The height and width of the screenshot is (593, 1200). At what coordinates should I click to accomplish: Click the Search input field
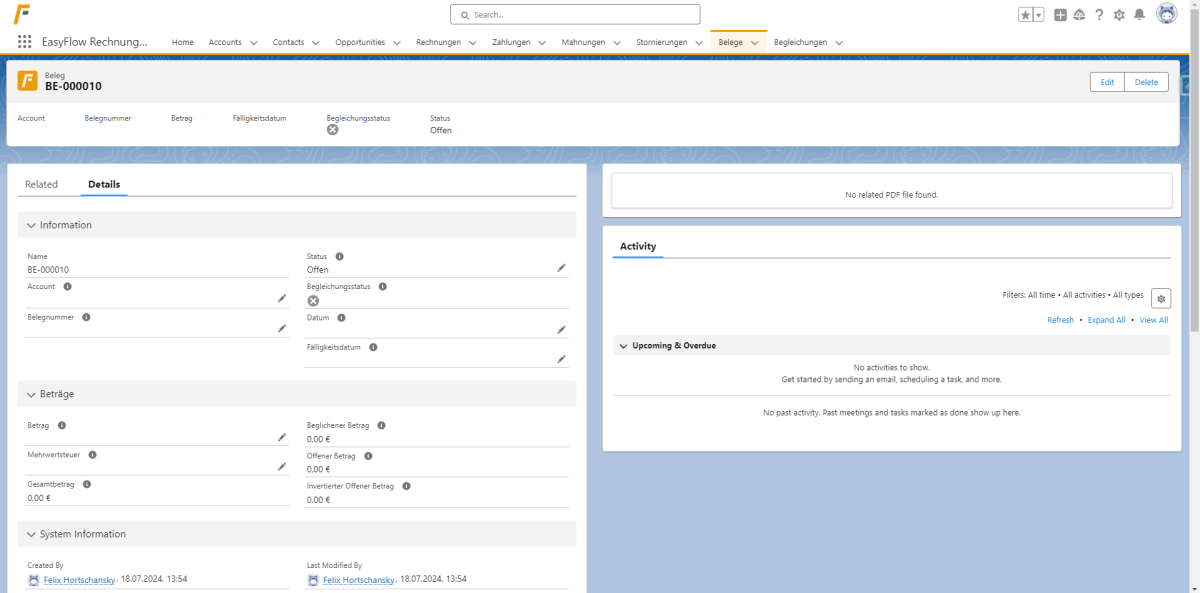pos(575,14)
